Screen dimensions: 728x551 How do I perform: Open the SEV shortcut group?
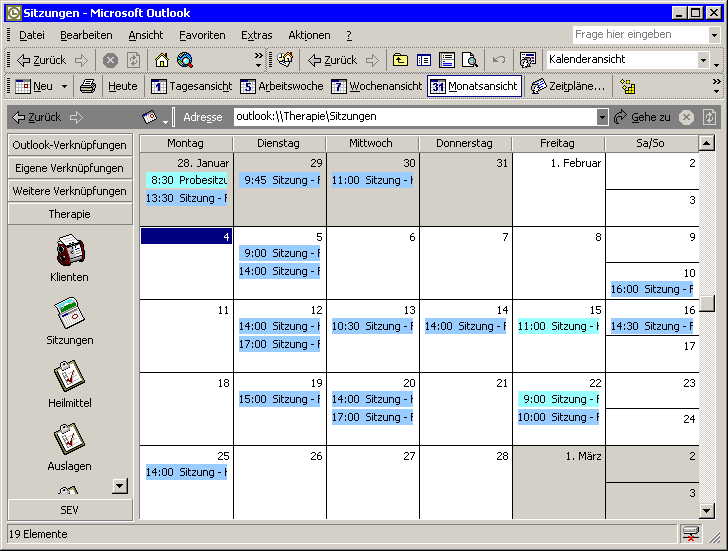point(70,510)
